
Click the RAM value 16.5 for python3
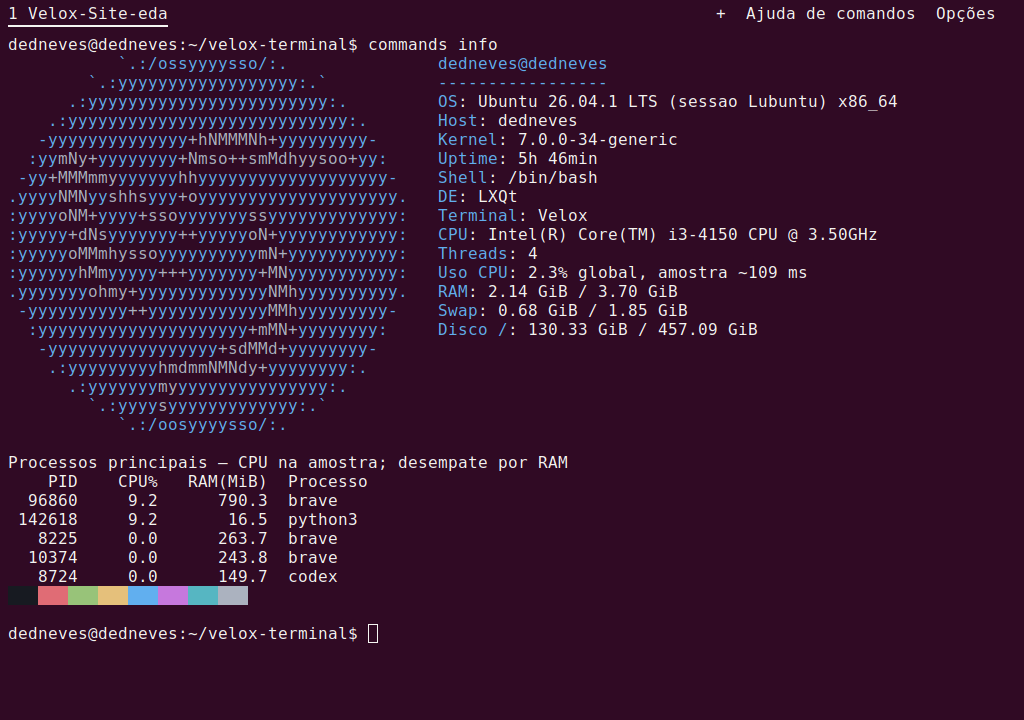point(248,519)
